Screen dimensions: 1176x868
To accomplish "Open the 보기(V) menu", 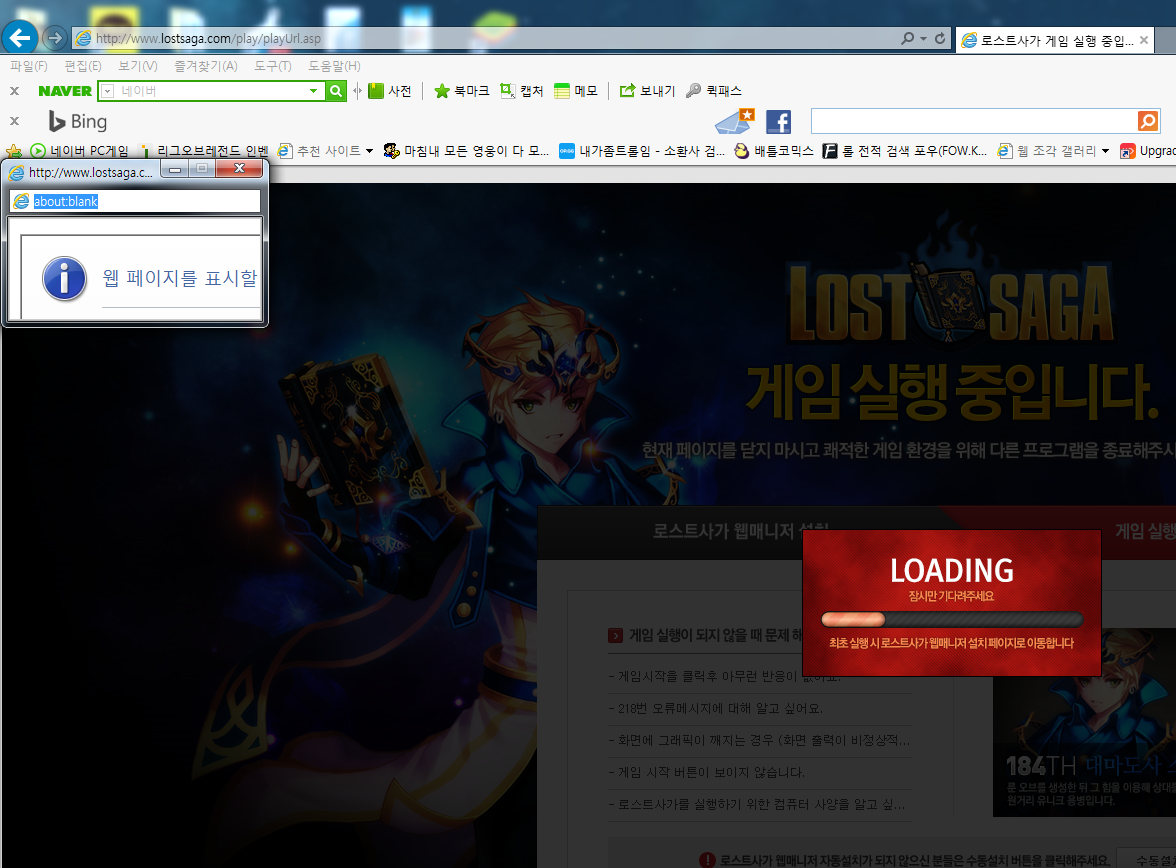I will coord(137,66).
